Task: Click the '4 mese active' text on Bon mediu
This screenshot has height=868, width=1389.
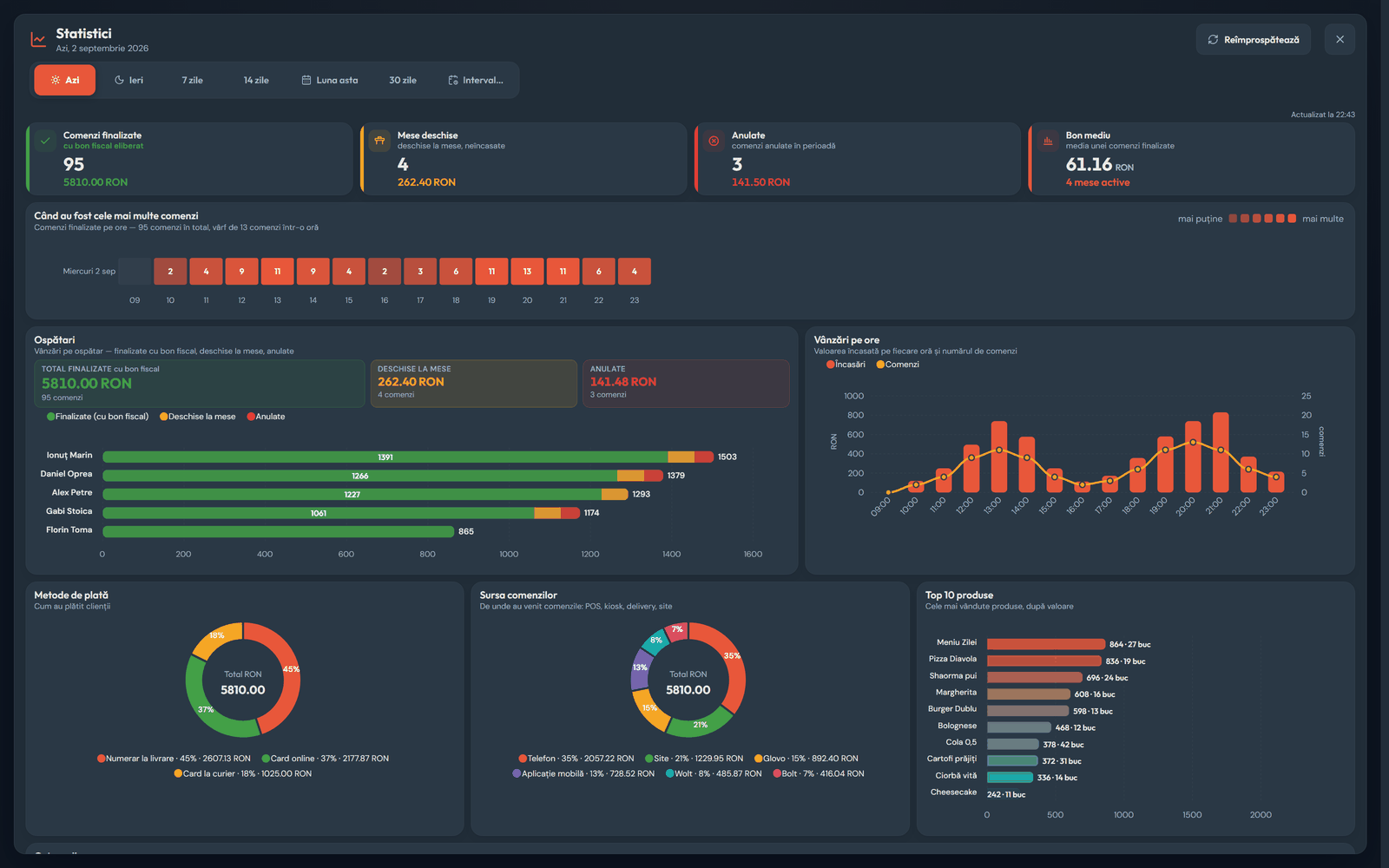Action: point(1097,182)
